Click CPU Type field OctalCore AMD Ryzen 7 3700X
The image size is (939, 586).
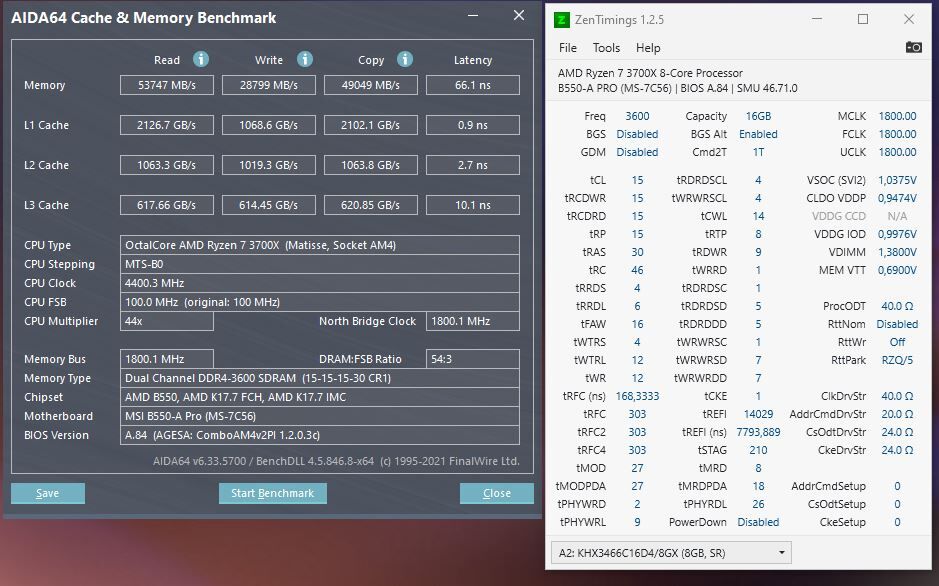(x=320, y=245)
